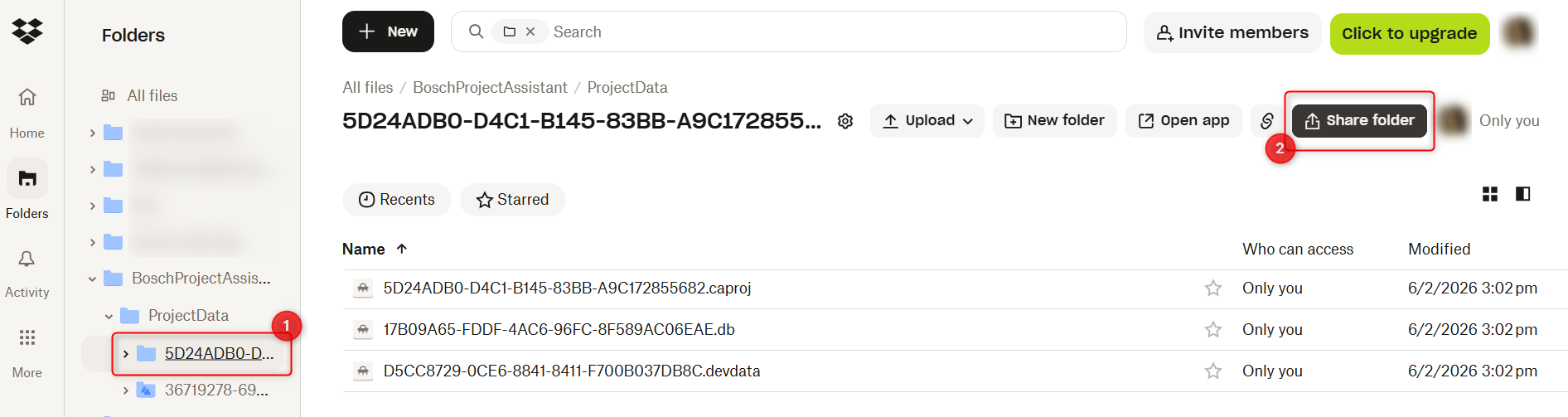Copy link using chain icon

[1266, 121]
